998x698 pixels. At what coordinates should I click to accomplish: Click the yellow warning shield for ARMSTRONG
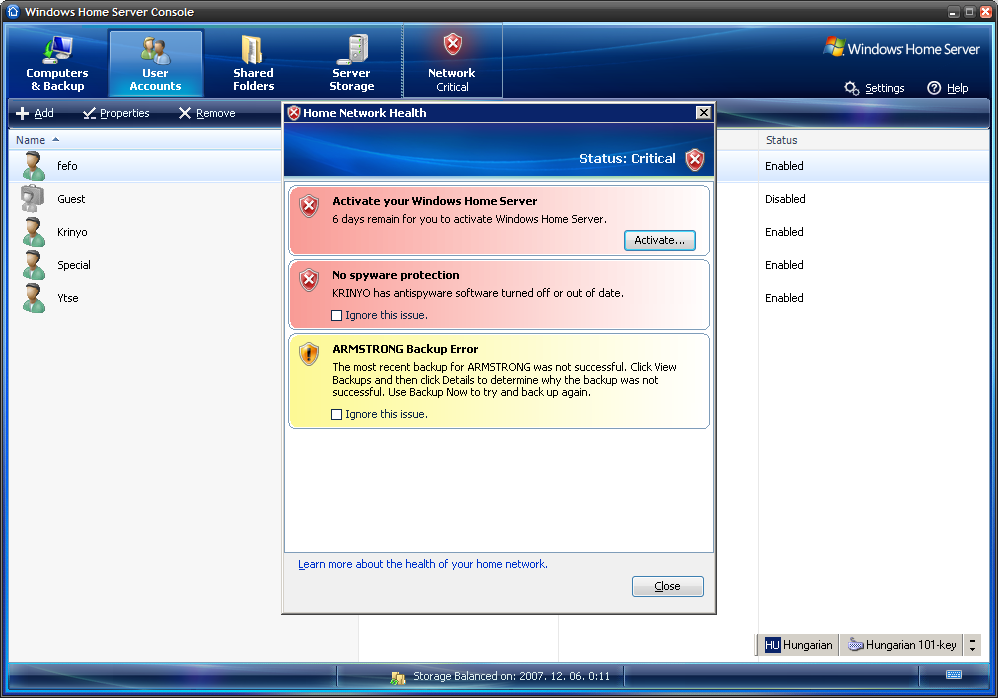point(309,354)
